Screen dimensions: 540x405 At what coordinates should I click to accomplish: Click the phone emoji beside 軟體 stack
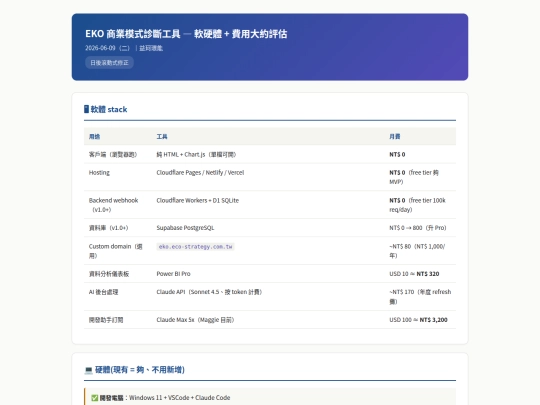[86, 109]
